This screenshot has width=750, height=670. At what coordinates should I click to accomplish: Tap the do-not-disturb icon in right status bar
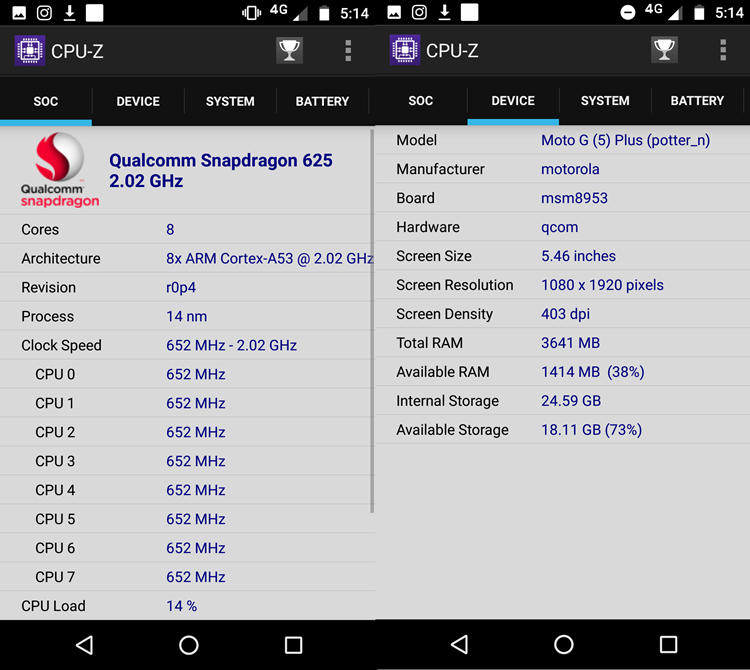click(x=628, y=12)
